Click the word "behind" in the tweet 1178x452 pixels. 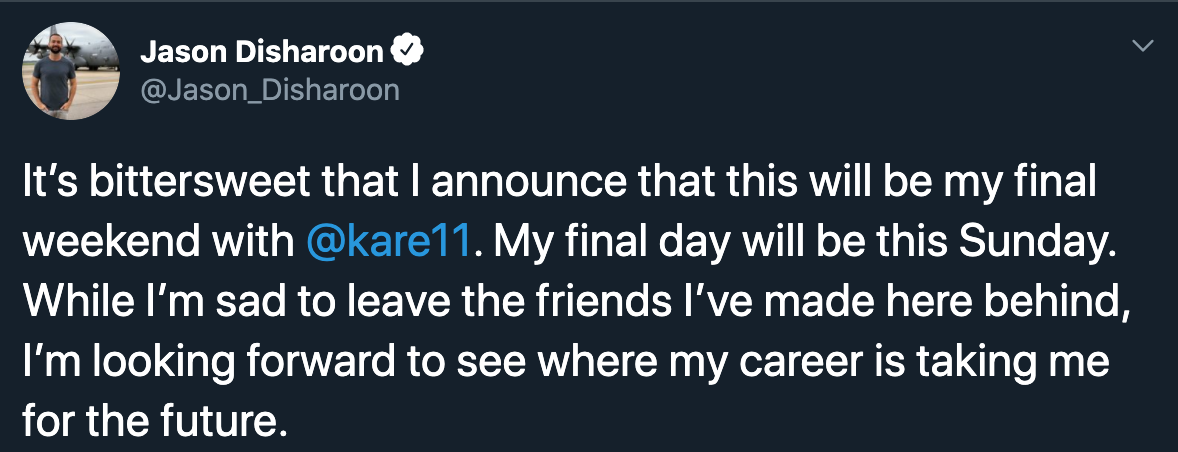click(x=1062, y=302)
